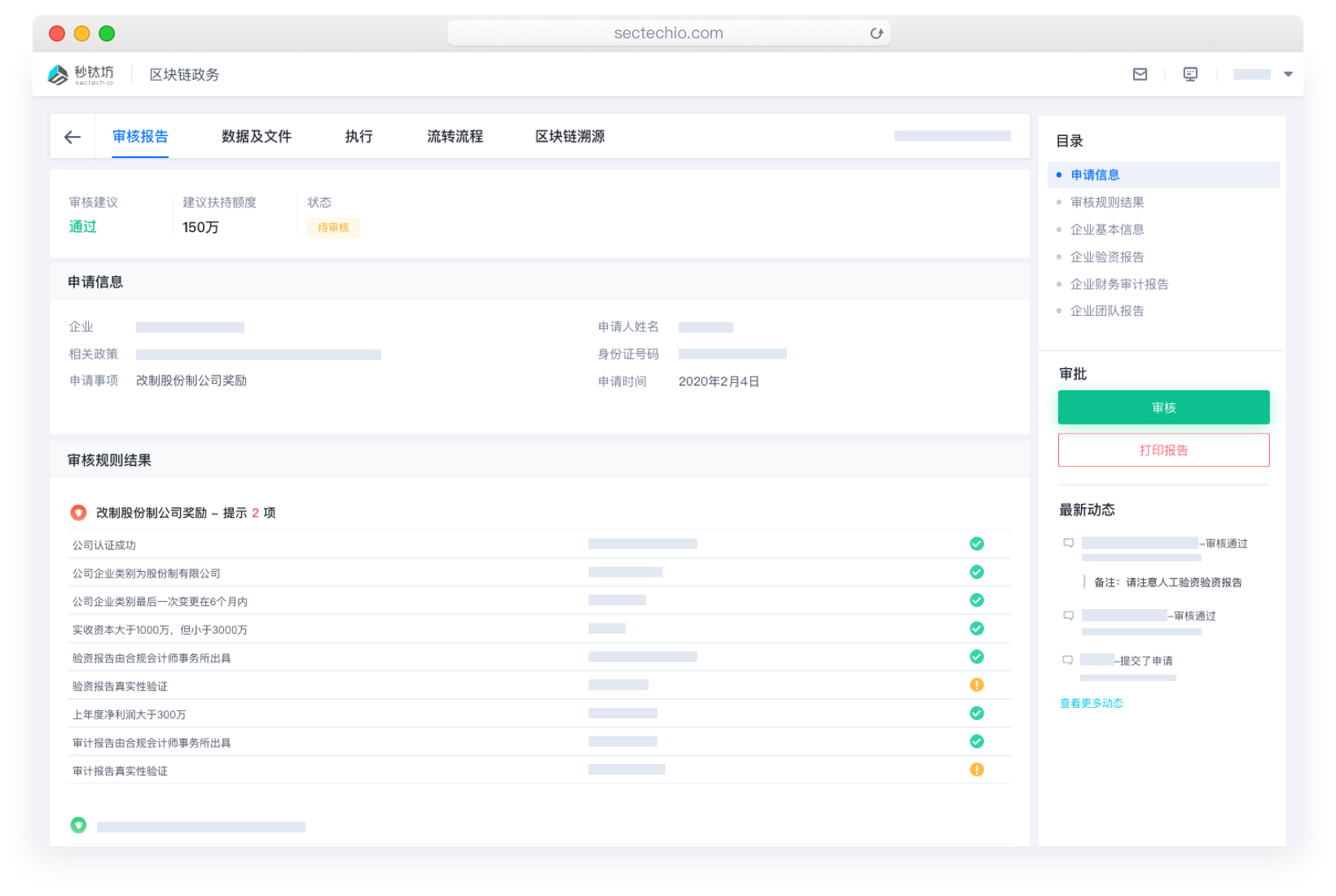Click warning icon for 验资报告真实性验证
This screenshot has width=1336, height=896.
(x=977, y=685)
